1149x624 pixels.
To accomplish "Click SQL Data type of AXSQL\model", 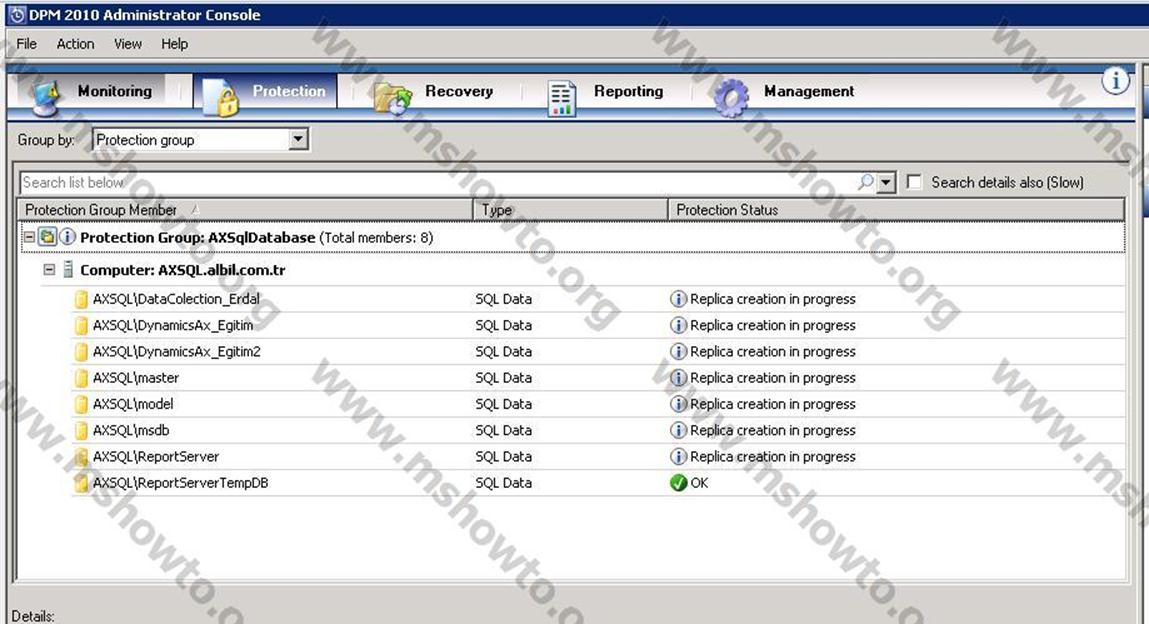I will [x=503, y=404].
